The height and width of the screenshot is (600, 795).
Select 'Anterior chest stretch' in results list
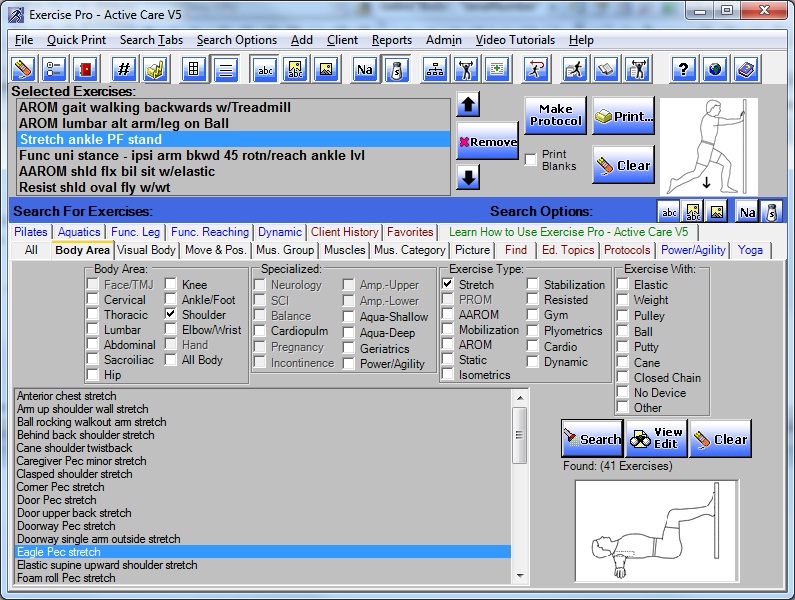(263, 396)
